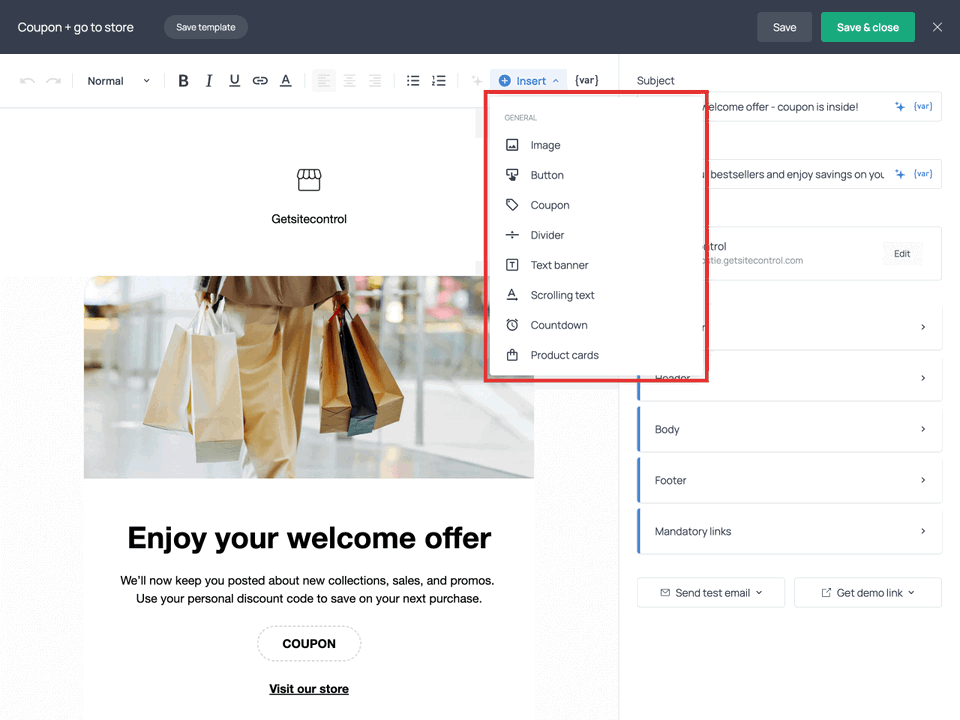Expand the Body section
Viewport: 960px width, 720px height.
[x=789, y=428]
